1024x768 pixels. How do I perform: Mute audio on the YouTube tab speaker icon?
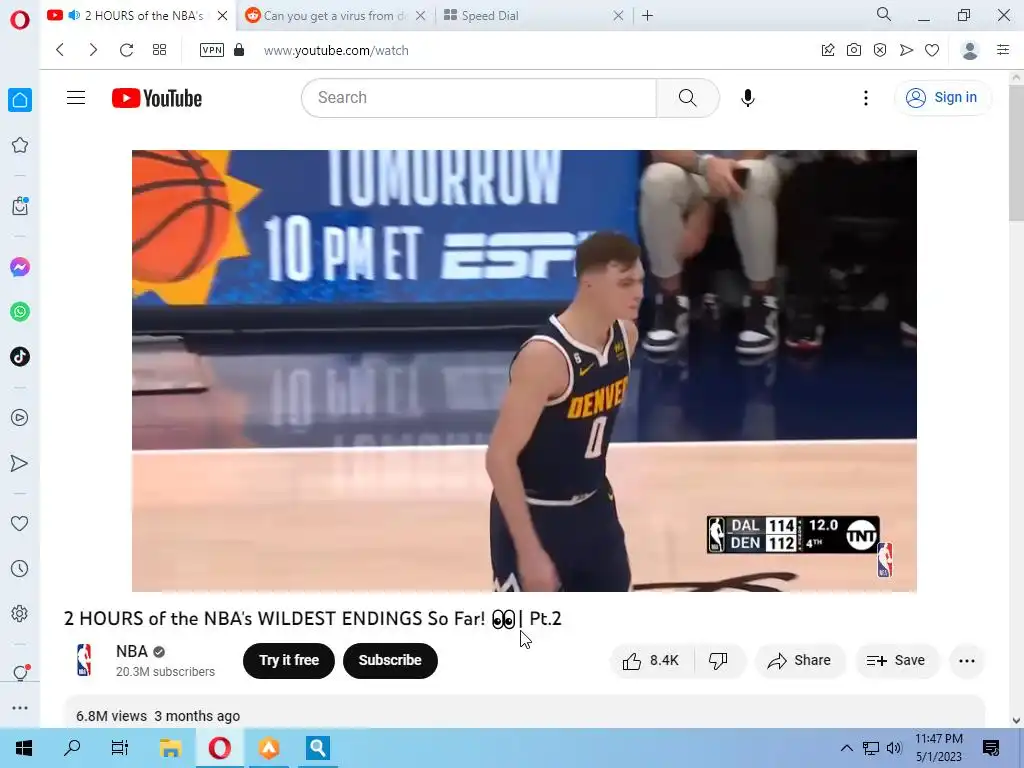click(74, 15)
